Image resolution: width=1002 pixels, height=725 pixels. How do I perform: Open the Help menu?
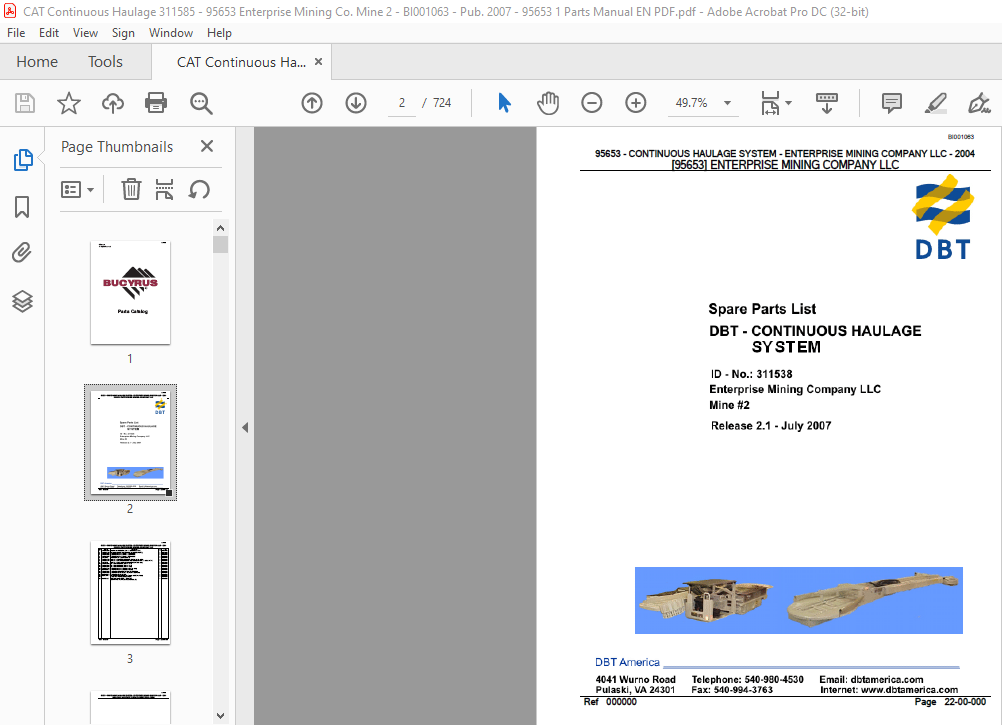219,33
